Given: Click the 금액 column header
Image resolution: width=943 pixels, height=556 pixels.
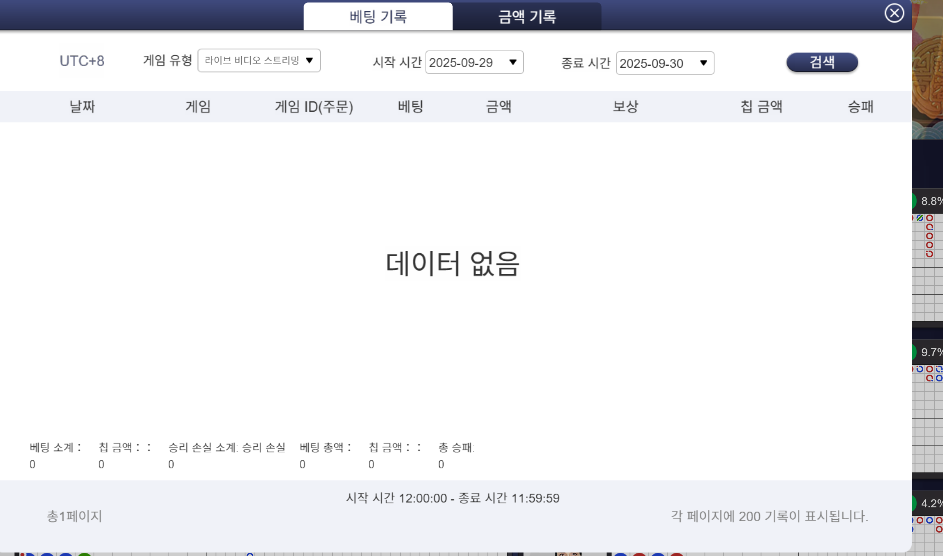Looking at the screenshot, I should (x=498, y=107).
